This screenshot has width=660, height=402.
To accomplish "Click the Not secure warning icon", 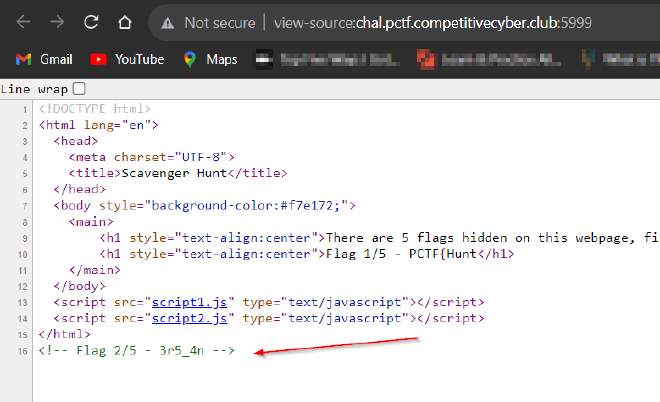I will click(x=168, y=23).
